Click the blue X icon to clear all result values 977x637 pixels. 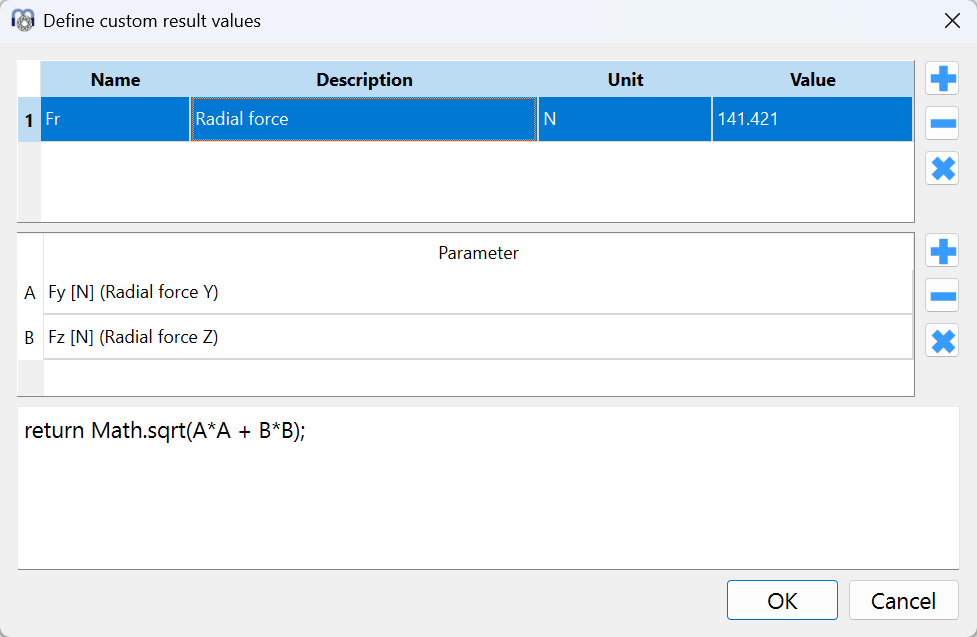point(941,168)
